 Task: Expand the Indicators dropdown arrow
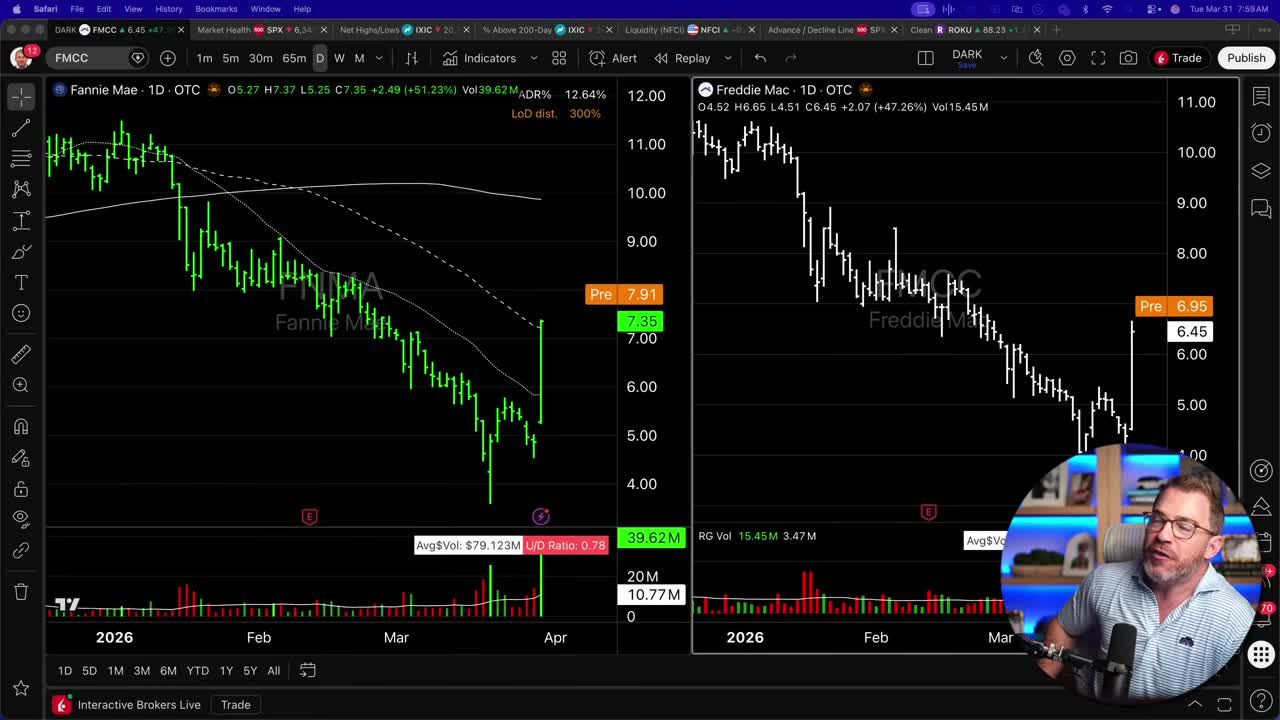pyautogui.click(x=534, y=57)
